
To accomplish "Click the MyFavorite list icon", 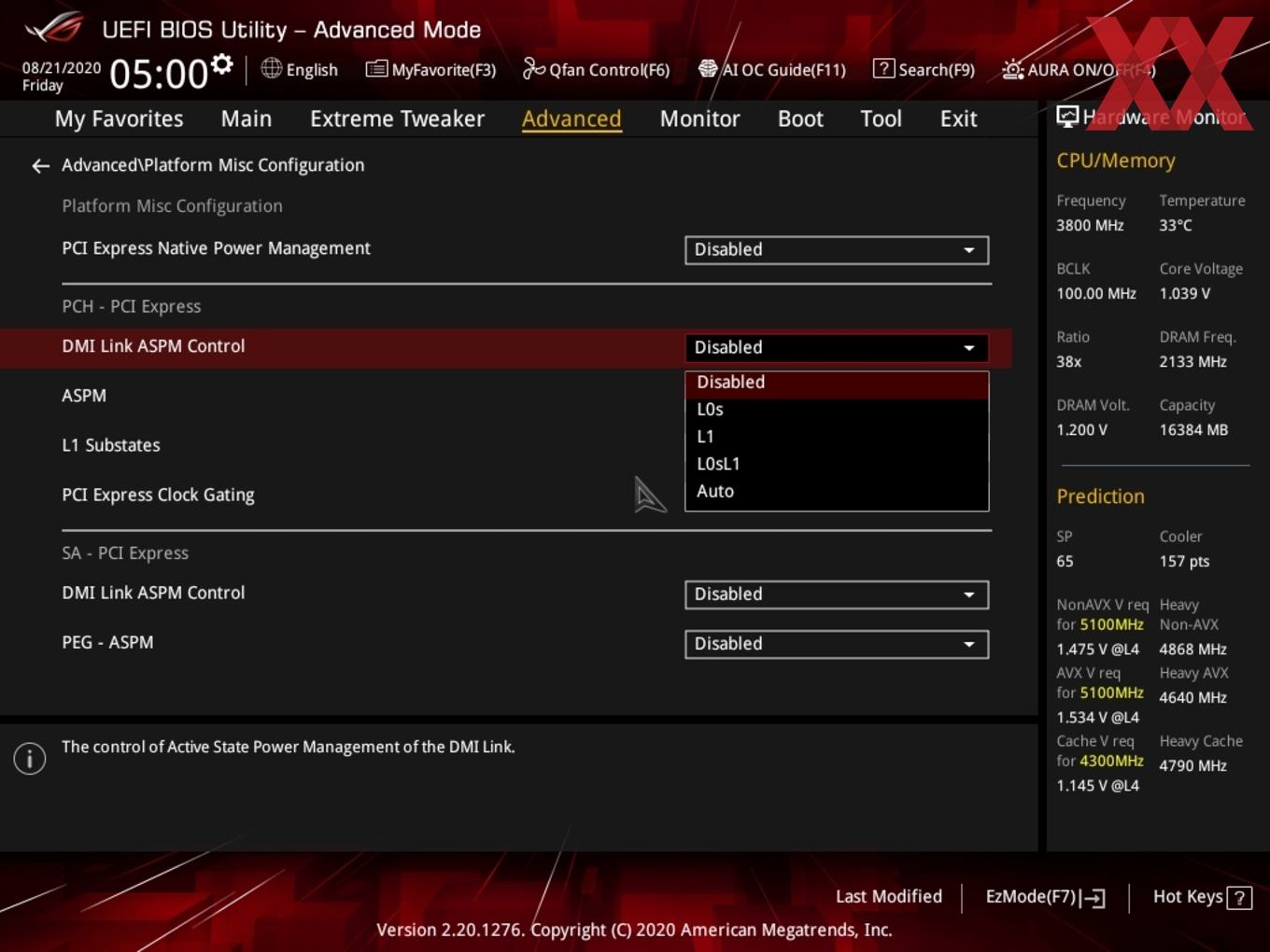I will [x=376, y=69].
